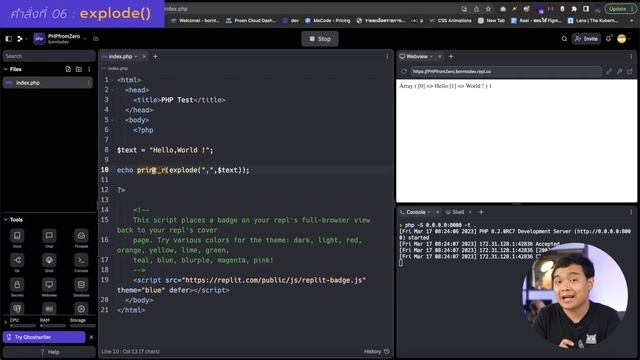This screenshot has height=360, width=640.
Task: Click the Storage usage bar
Action: pos(83,326)
